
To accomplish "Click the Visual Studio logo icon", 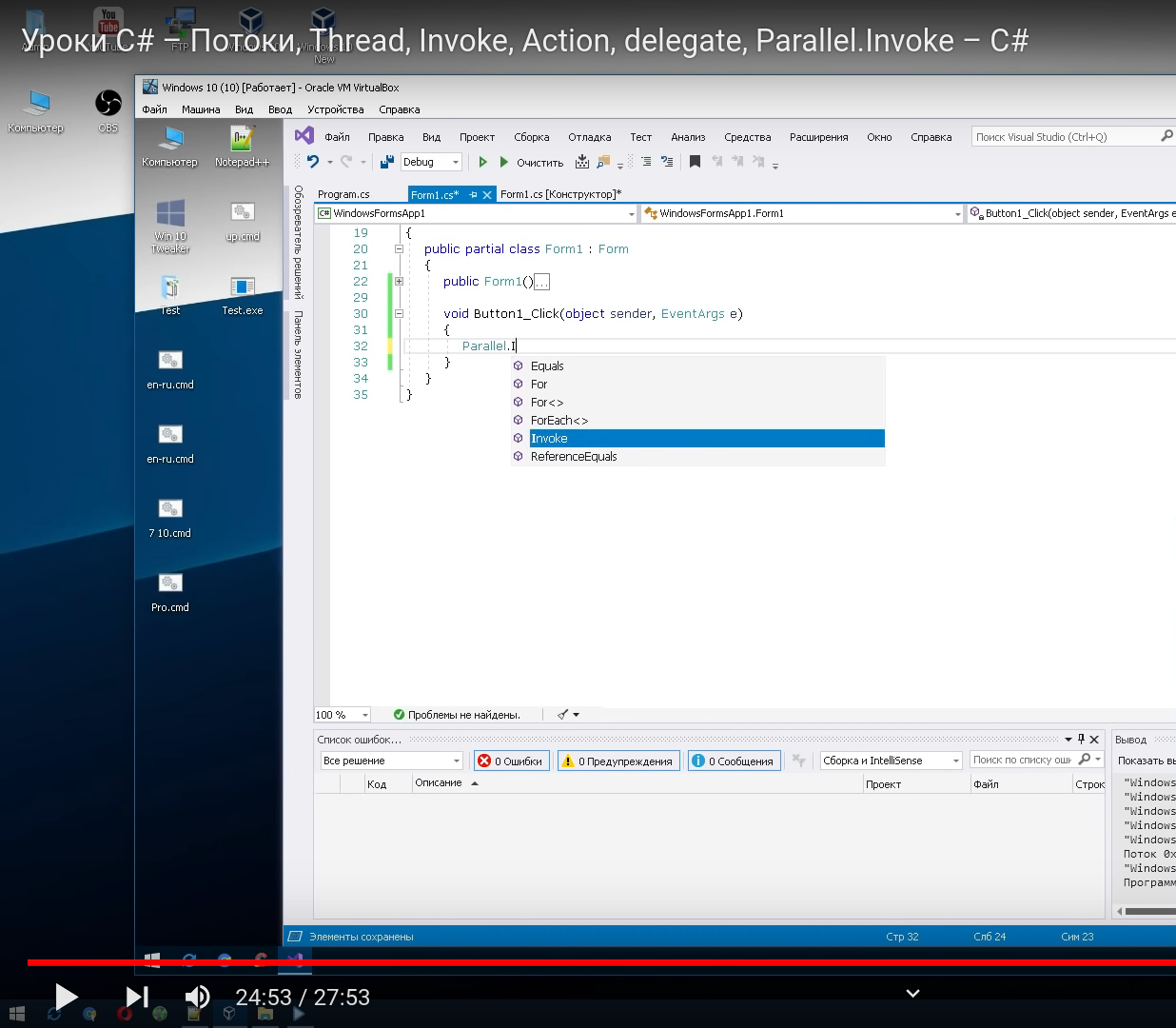I will pos(304,136).
